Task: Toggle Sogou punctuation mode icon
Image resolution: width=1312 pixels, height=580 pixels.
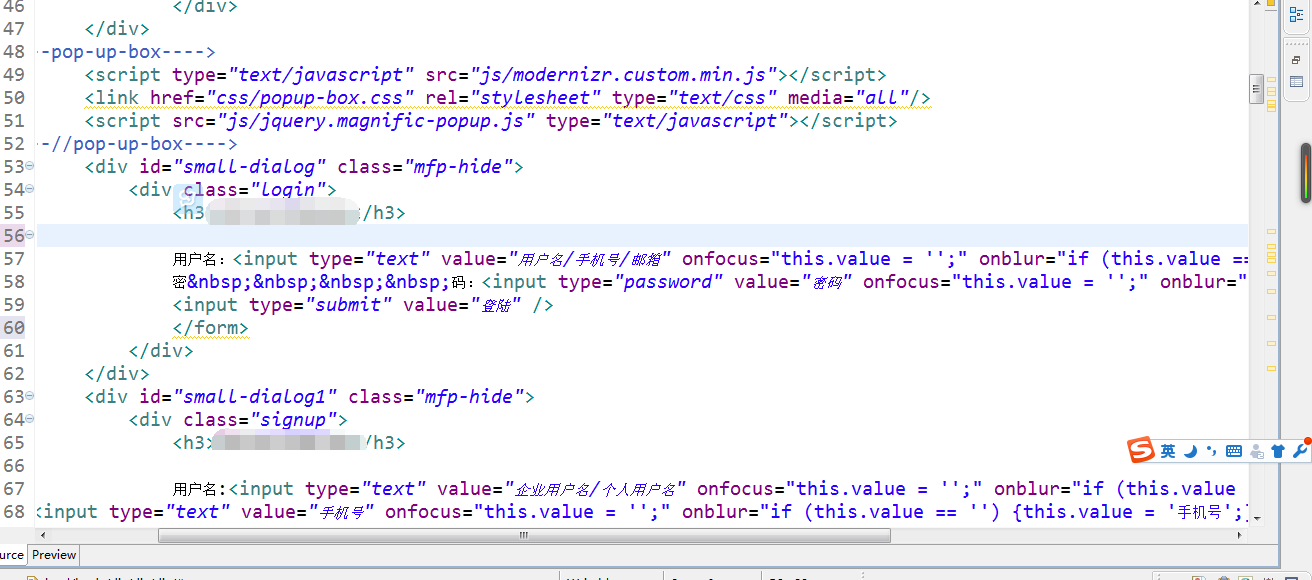Action: (x=1212, y=452)
